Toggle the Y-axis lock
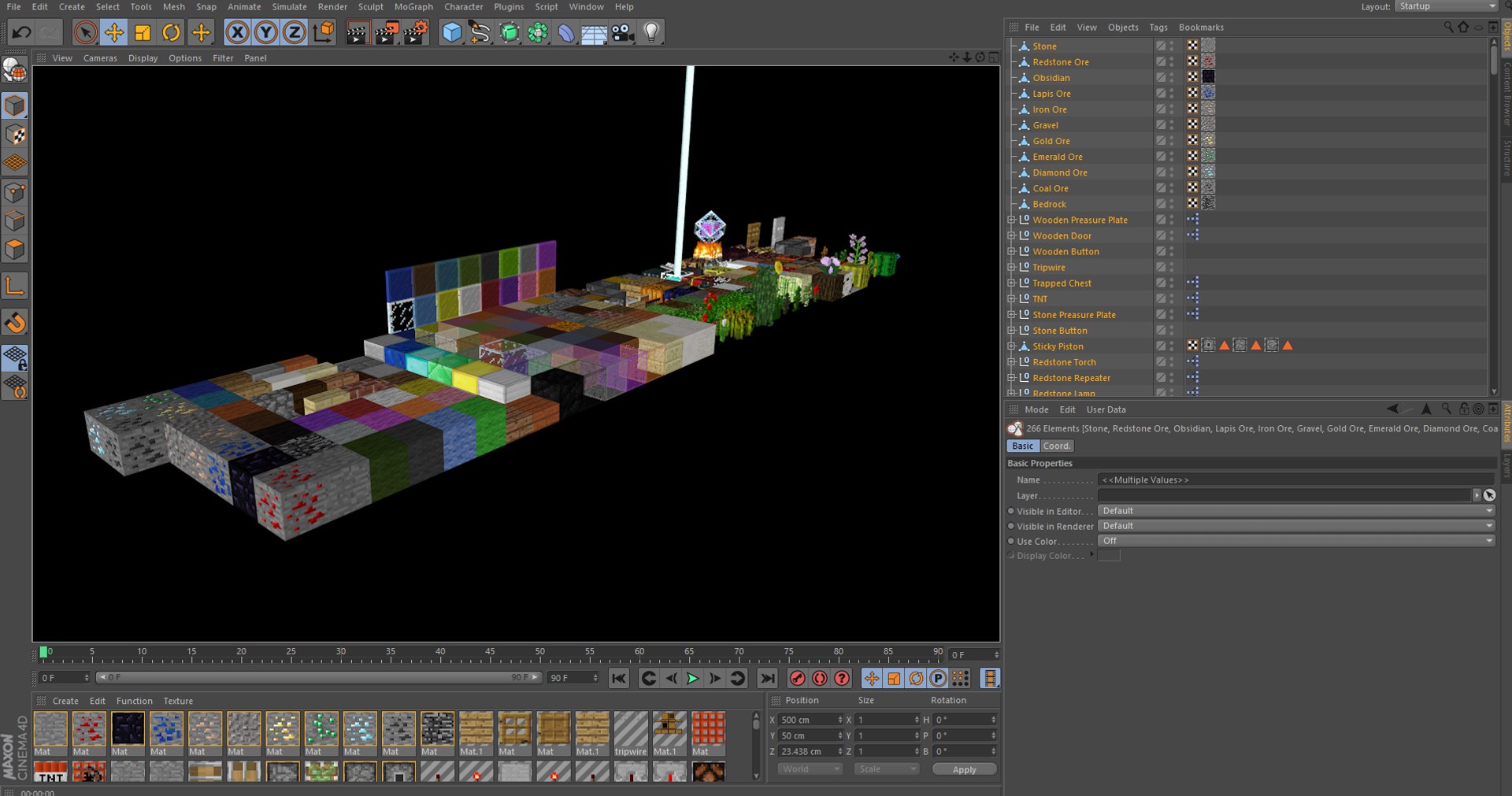1512x796 pixels. 265,32
